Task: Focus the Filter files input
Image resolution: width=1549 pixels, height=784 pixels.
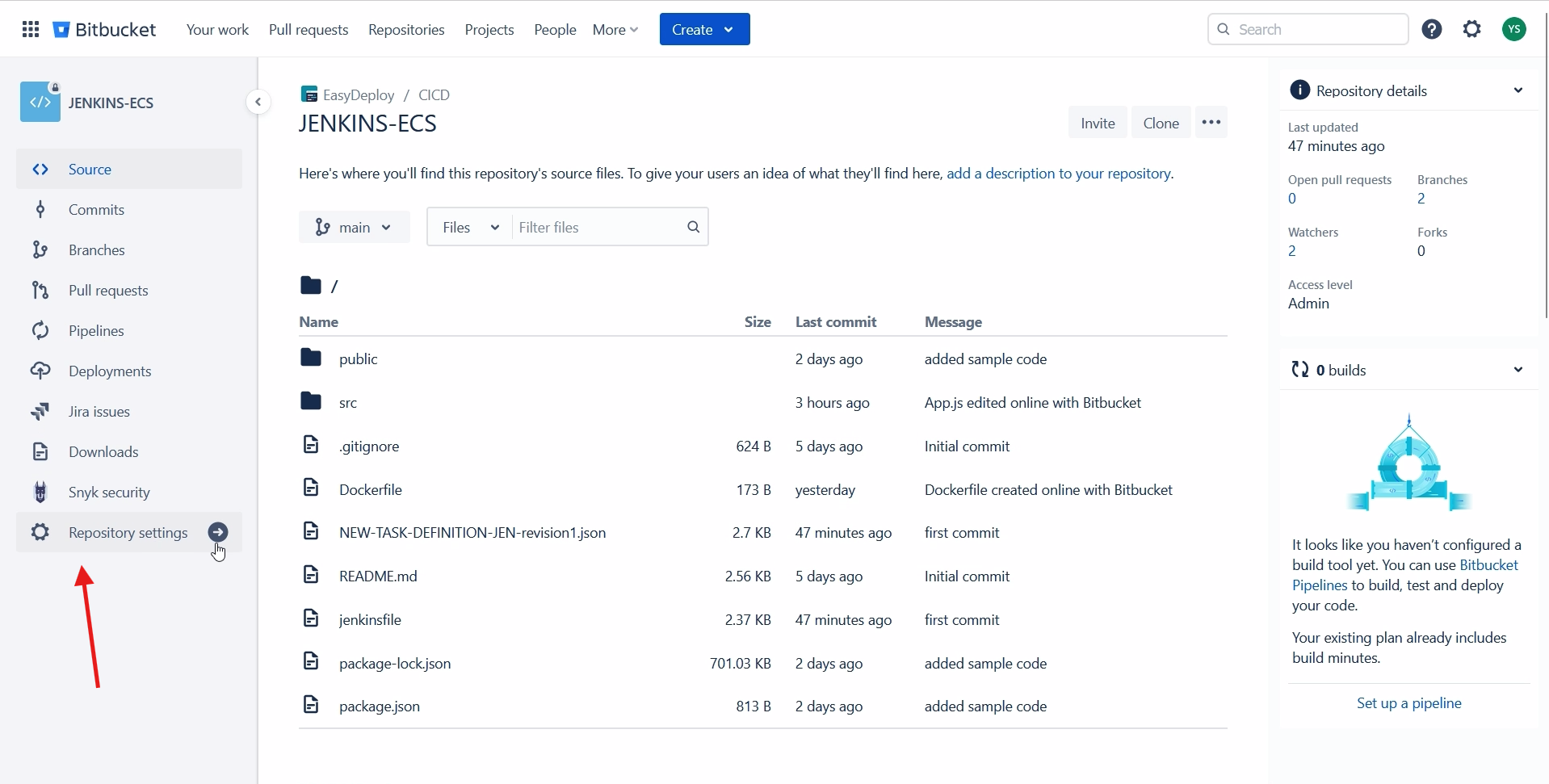Action: point(599,227)
